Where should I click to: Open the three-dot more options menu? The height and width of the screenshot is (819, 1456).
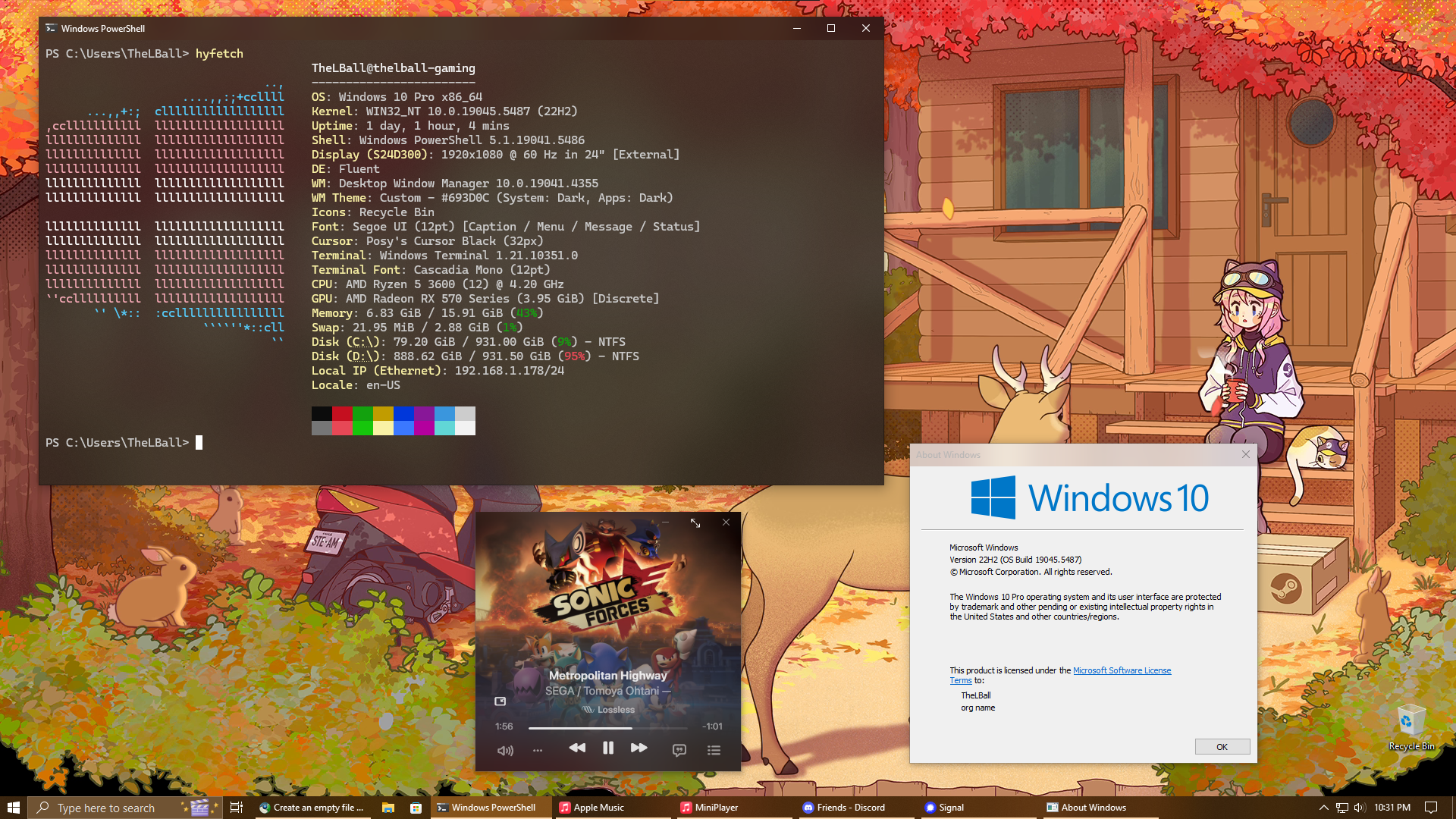tap(538, 751)
